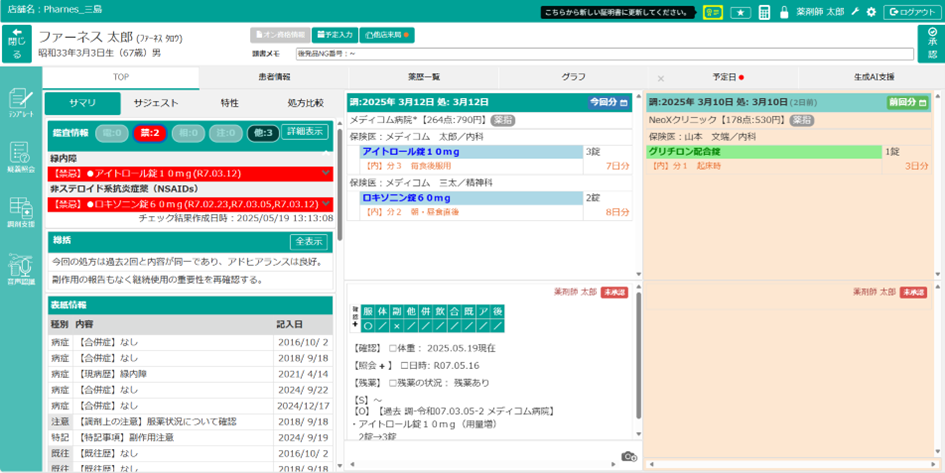Expand the ロキソニン錠60mg contraindication row

coord(325,204)
